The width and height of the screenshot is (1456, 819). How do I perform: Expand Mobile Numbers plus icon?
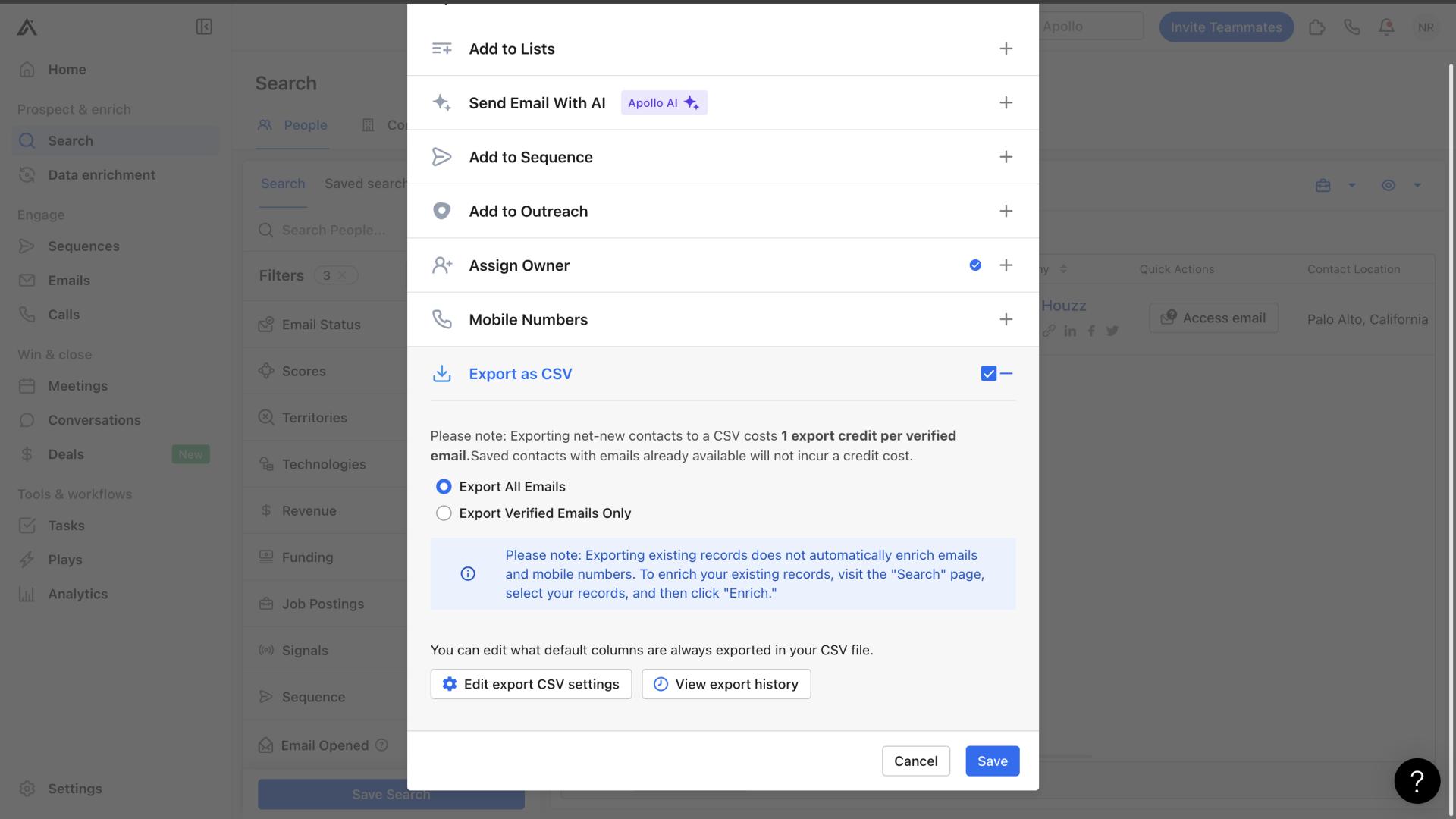(1006, 319)
